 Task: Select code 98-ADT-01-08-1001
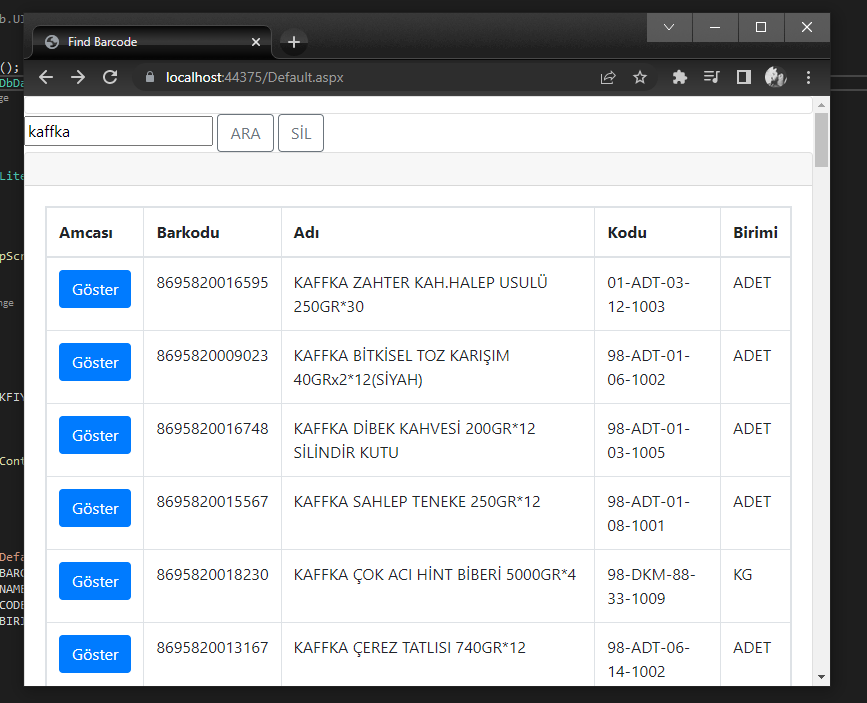pos(649,513)
